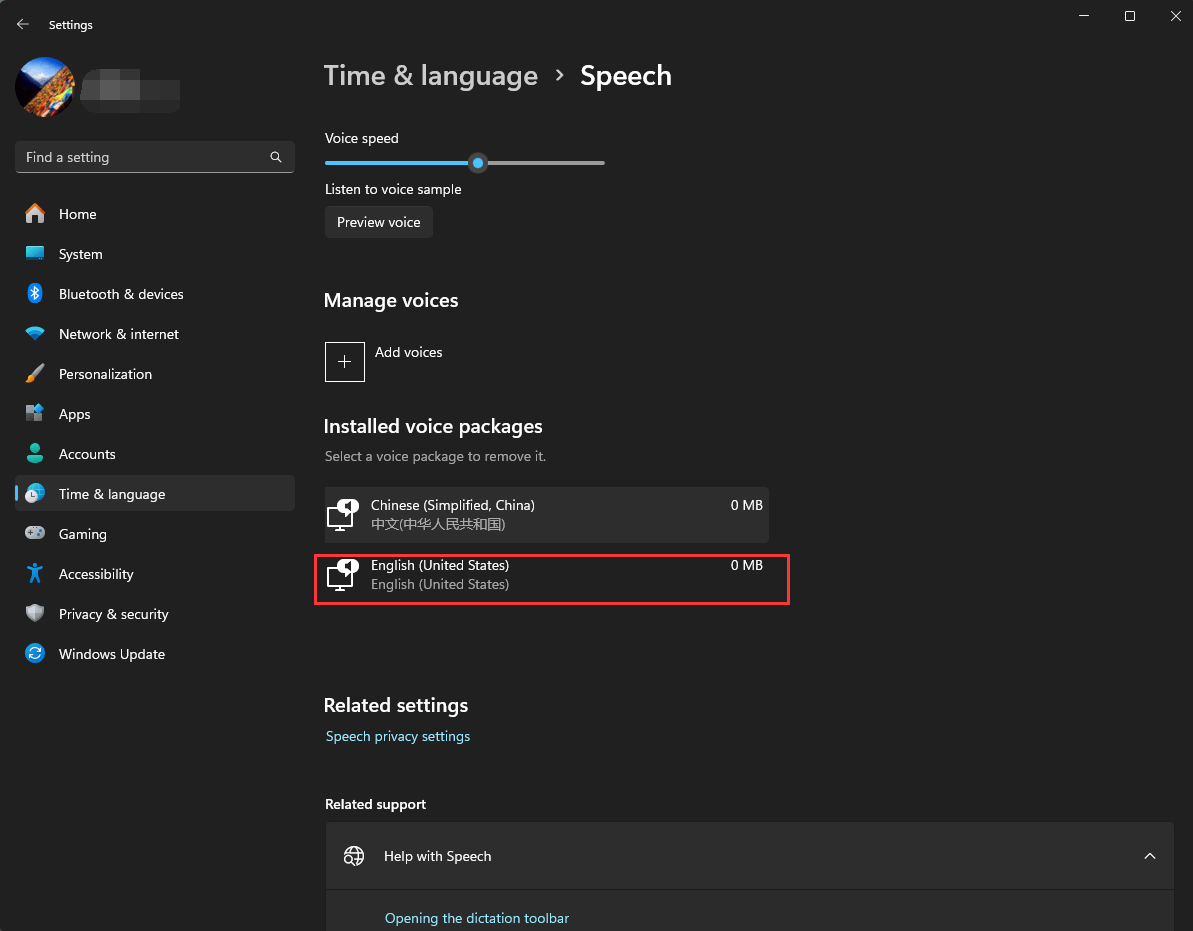
Task: Click the Help with Speech title
Action: pyautogui.click(x=437, y=856)
